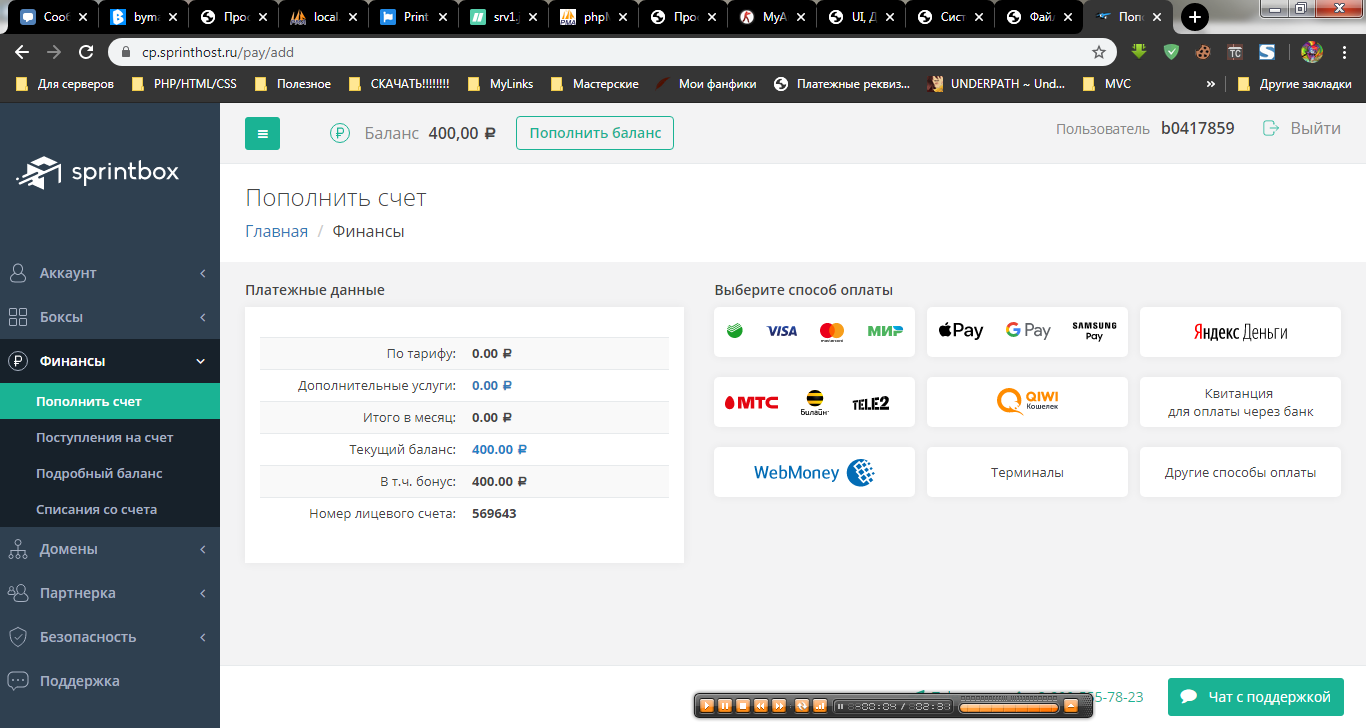Open Списания со счета submenu item
Viewport: 1366px width, 728px height.
tap(97, 509)
